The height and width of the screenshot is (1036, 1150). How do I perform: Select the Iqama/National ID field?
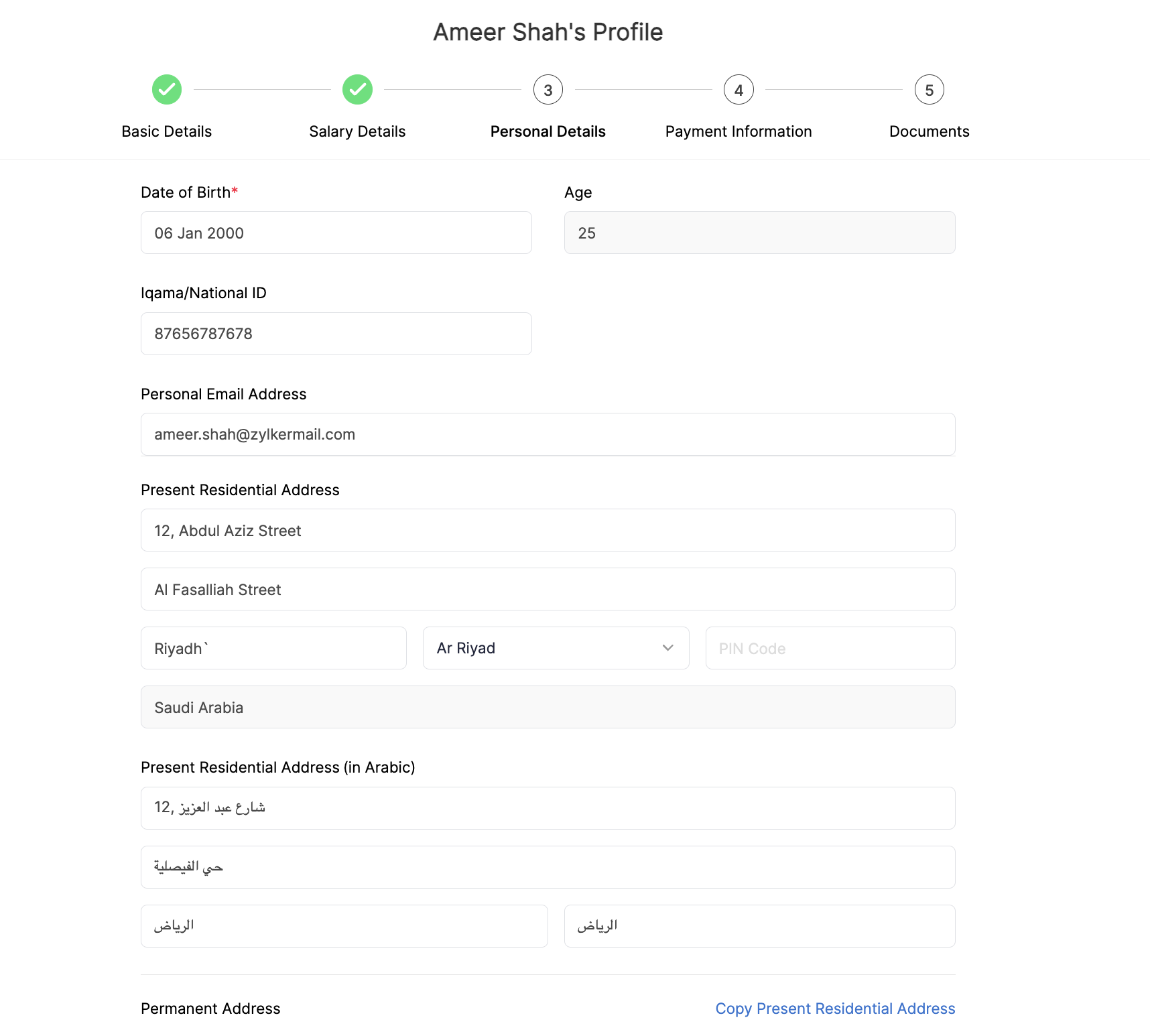point(336,333)
